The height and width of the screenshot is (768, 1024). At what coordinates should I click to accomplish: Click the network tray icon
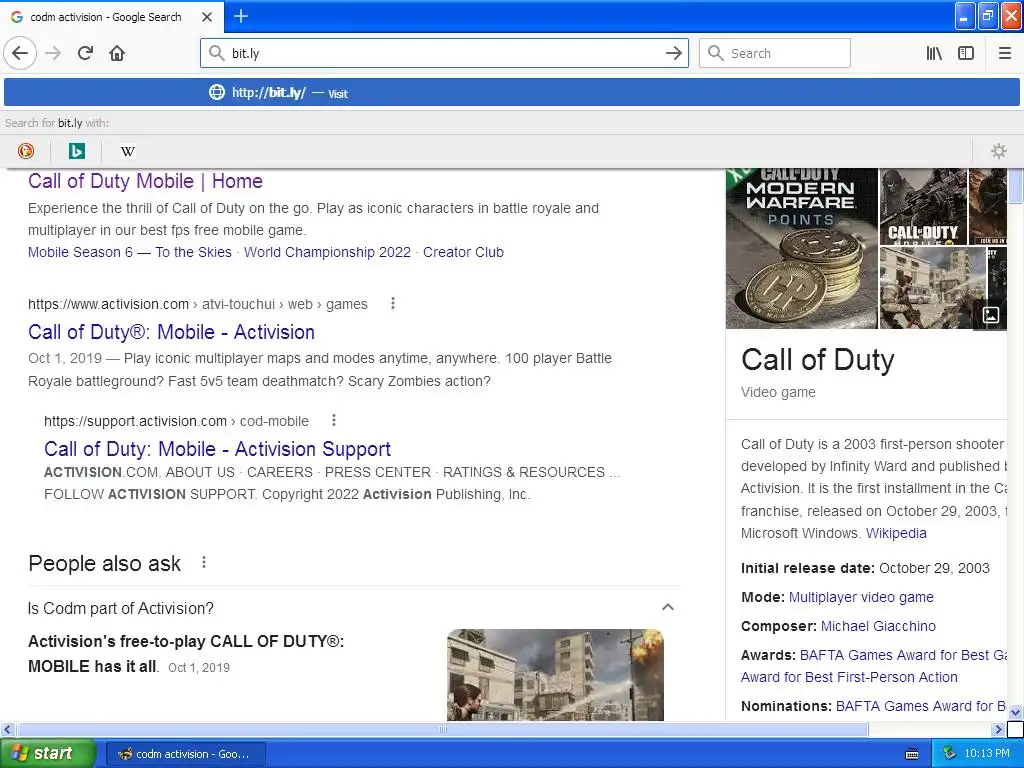coord(949,753)
